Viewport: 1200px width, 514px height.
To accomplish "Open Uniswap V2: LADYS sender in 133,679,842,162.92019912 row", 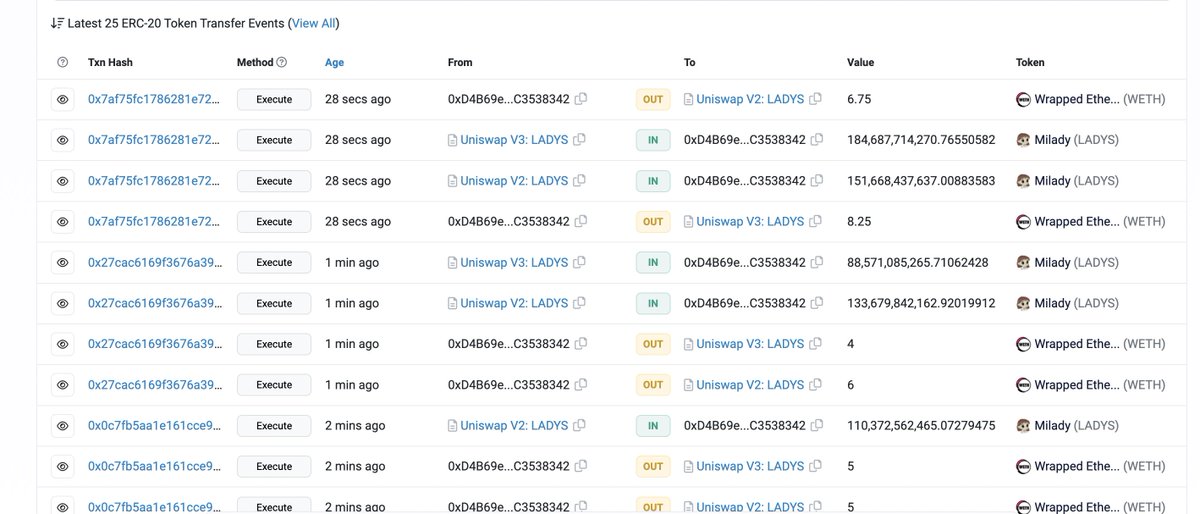I will pos(514,303).
